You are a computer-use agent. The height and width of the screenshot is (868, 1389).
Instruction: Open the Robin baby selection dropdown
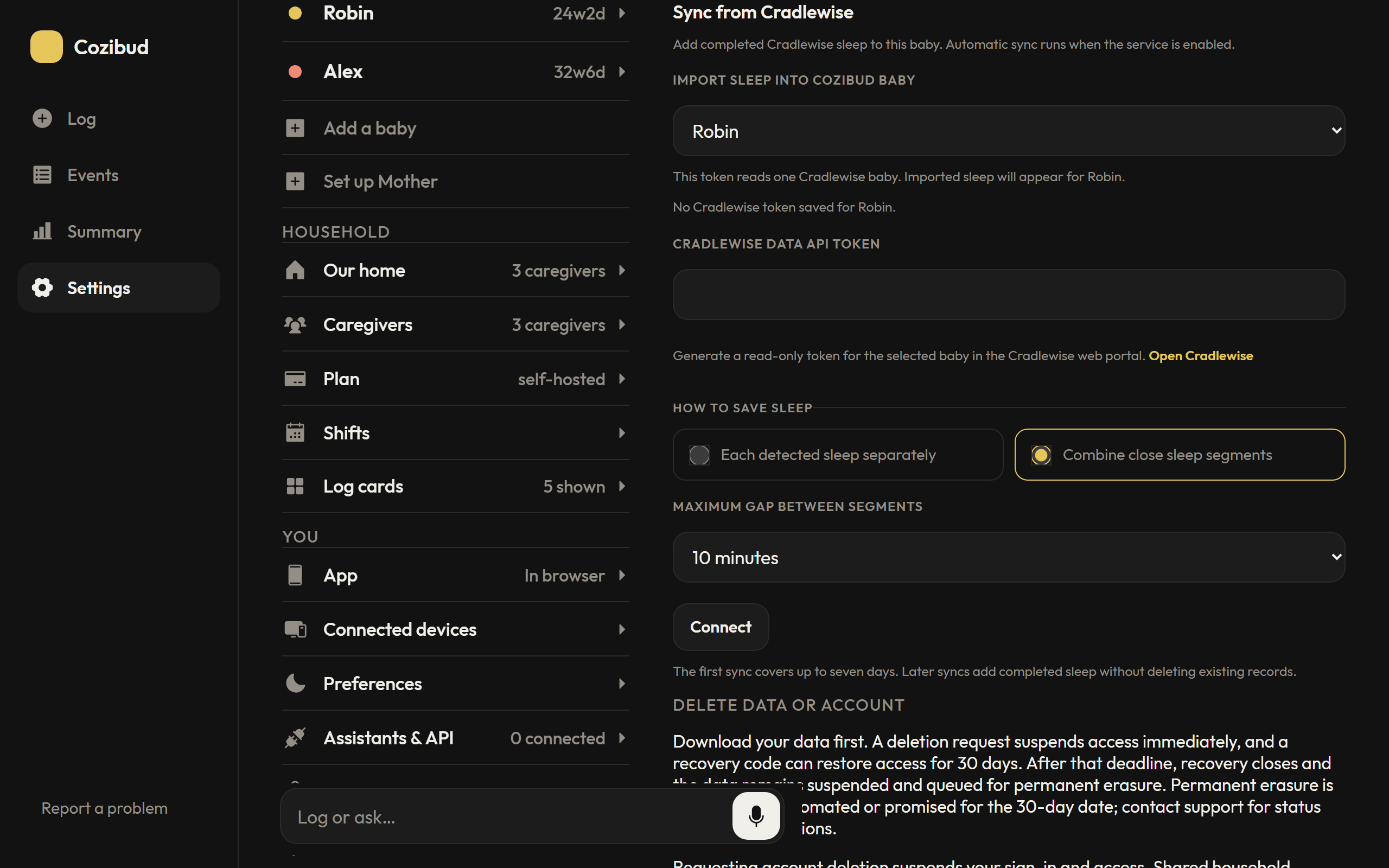point(1009,131)
